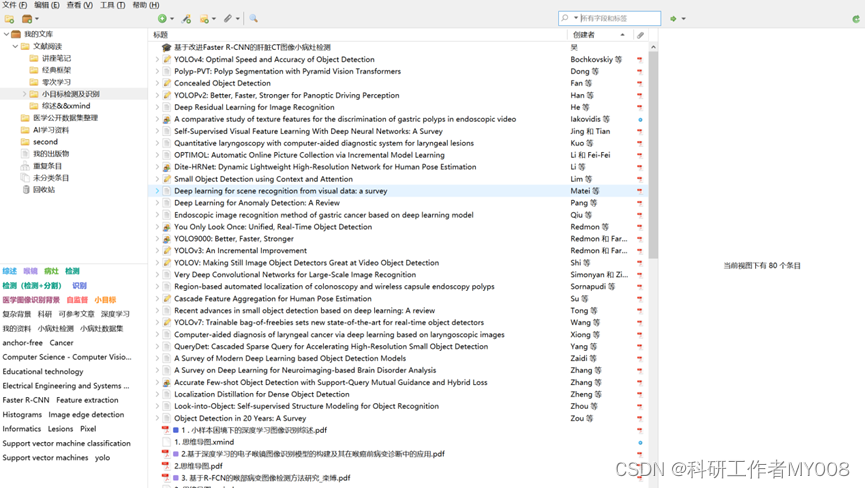Image resolution: width=865 pixels, height=488 pixels.
Task: Open the New Library box icon menu
Action: click(x=30, y=19)
